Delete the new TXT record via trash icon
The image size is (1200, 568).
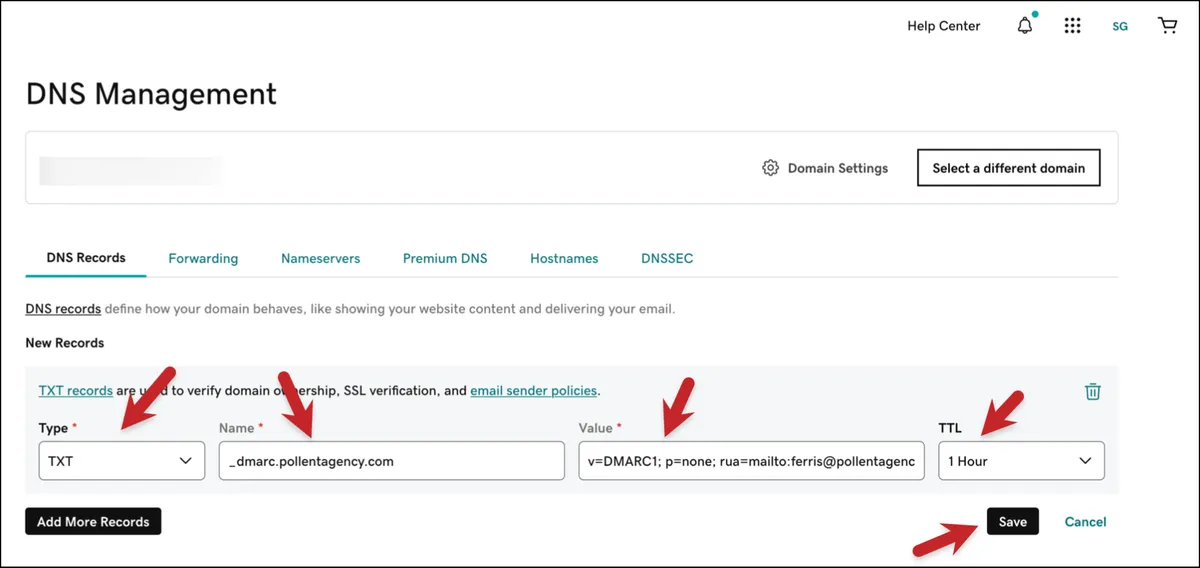click(1093, 391)
